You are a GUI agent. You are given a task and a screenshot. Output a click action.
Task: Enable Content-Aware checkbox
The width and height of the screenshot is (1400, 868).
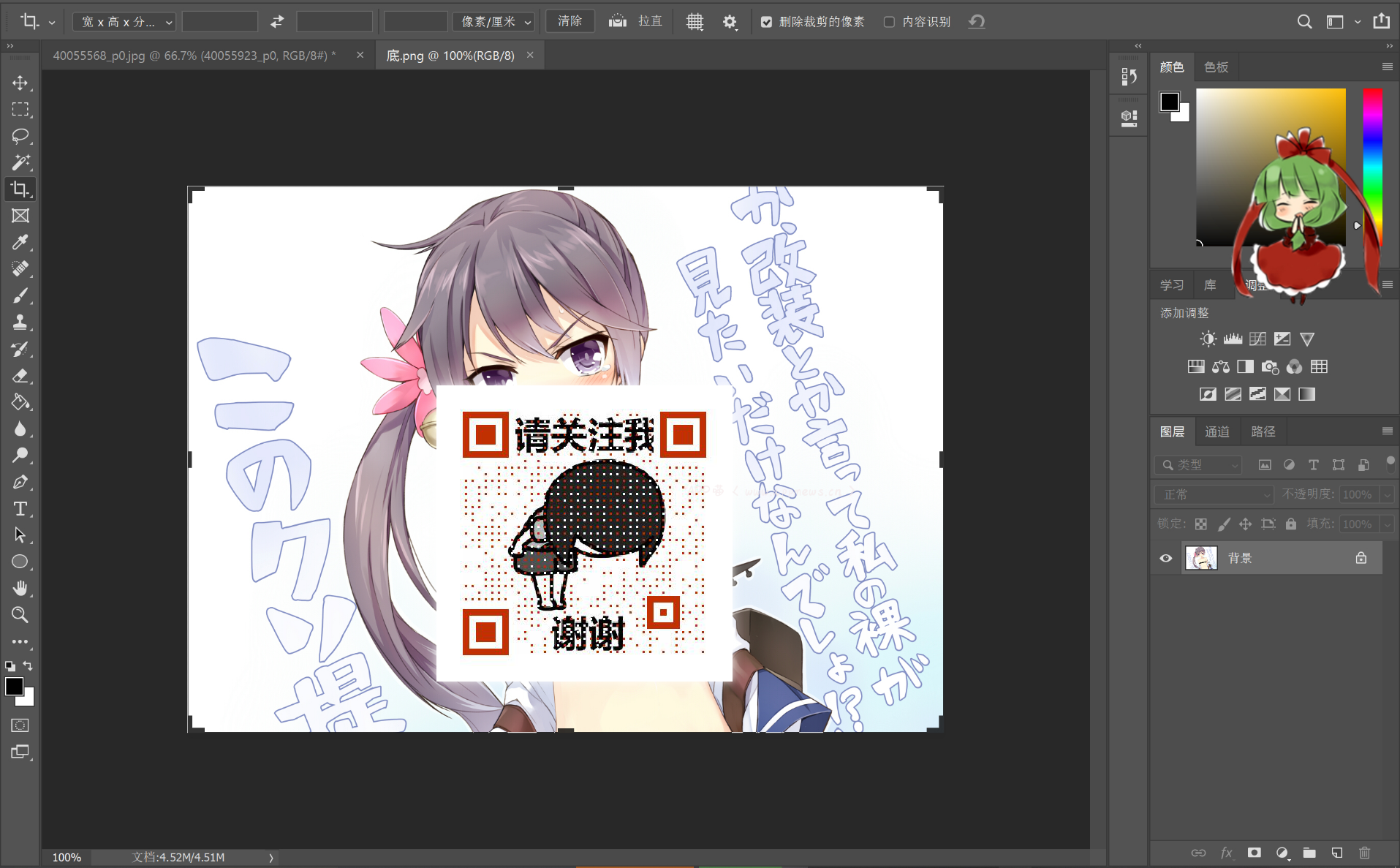889,22
